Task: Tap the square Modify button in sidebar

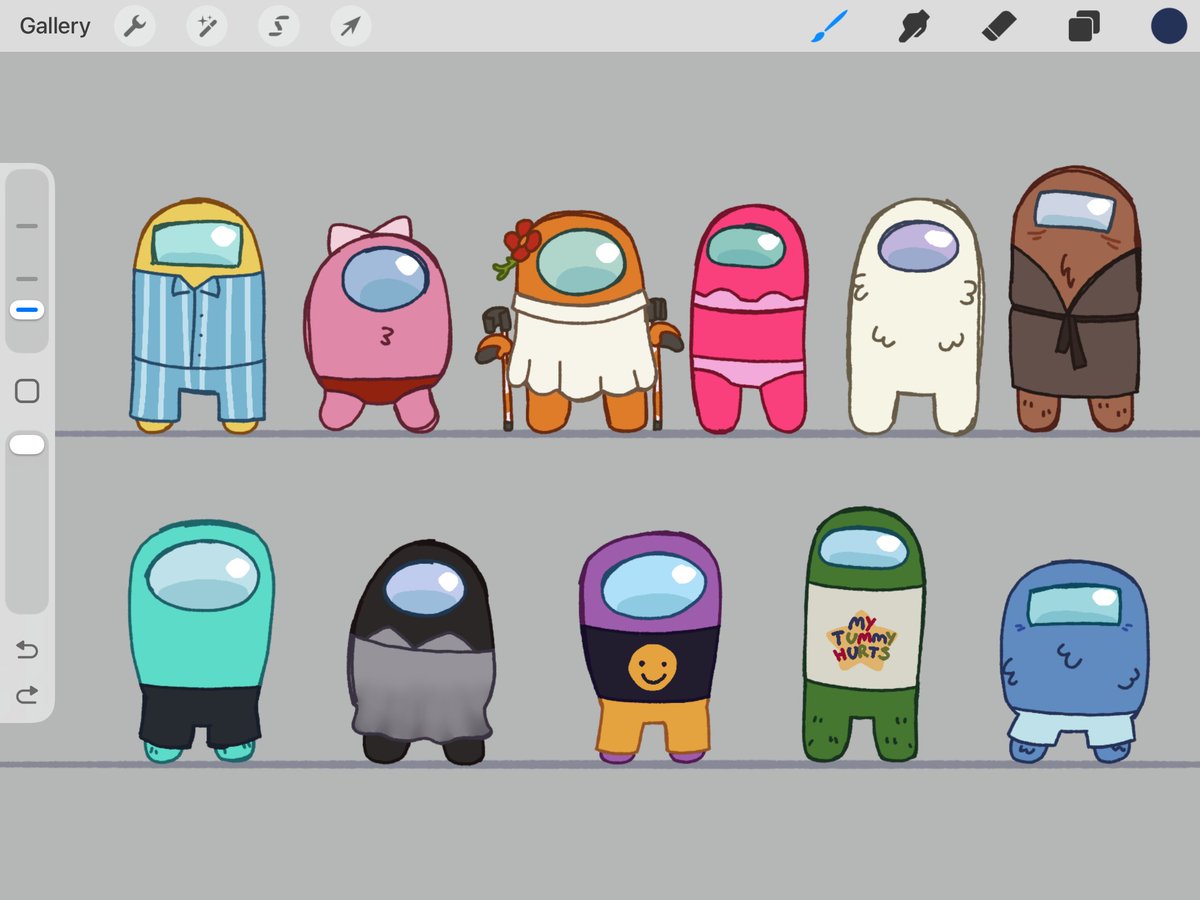Action: tap(27, 391)
